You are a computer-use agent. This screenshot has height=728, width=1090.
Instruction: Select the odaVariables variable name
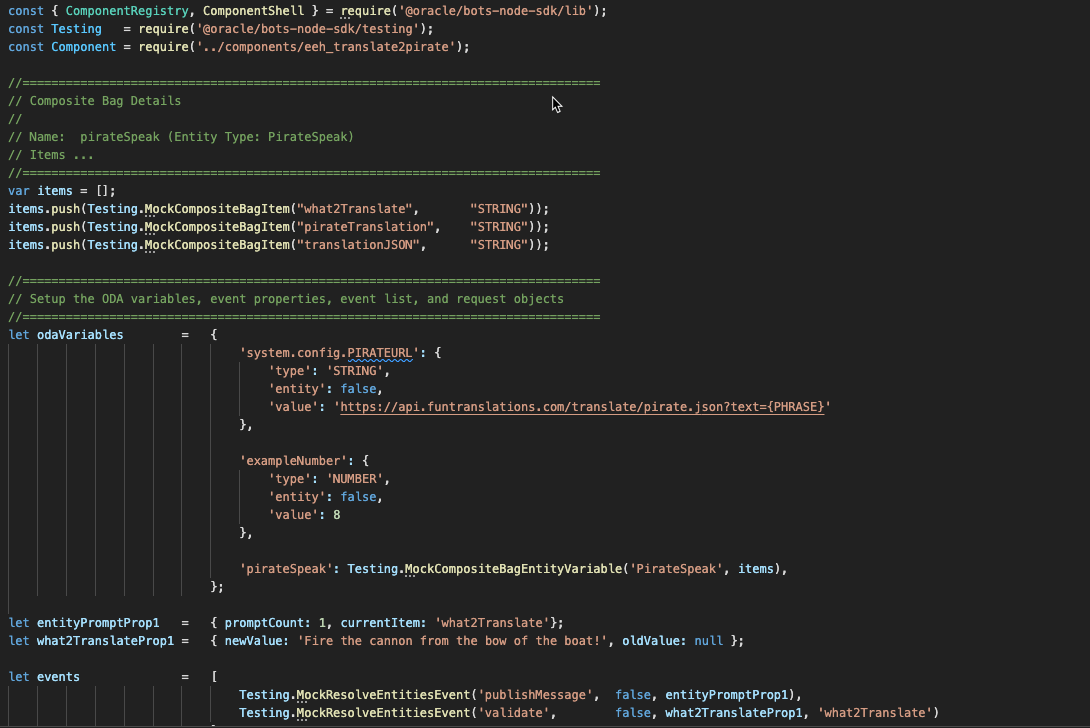pyautogui.click(x=80, y=334)
